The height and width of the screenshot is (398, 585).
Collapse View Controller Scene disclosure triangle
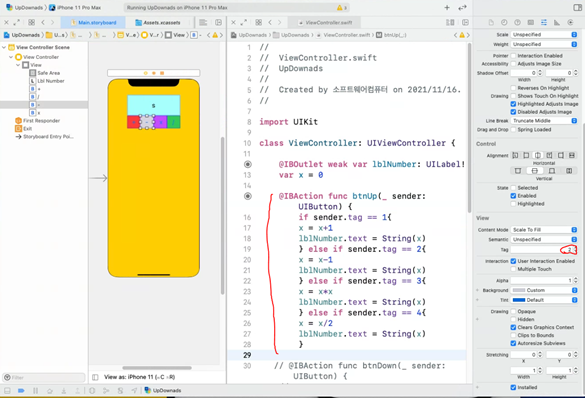point(4,47)
